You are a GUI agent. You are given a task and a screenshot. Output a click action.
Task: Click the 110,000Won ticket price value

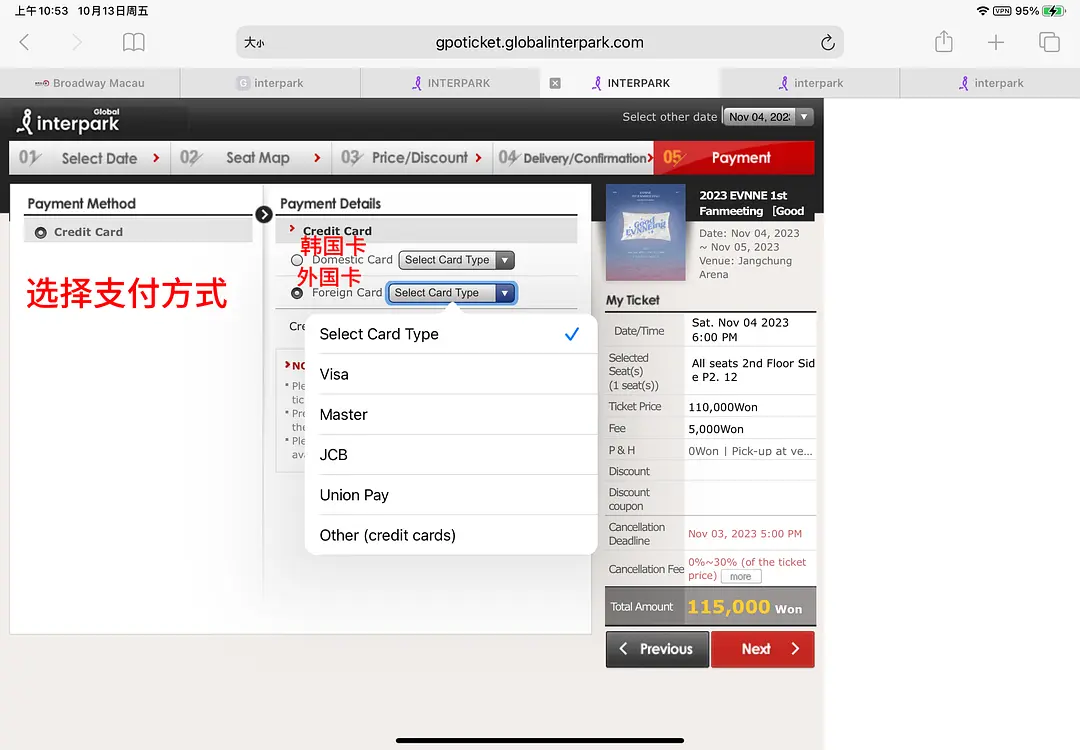[723, 407]
